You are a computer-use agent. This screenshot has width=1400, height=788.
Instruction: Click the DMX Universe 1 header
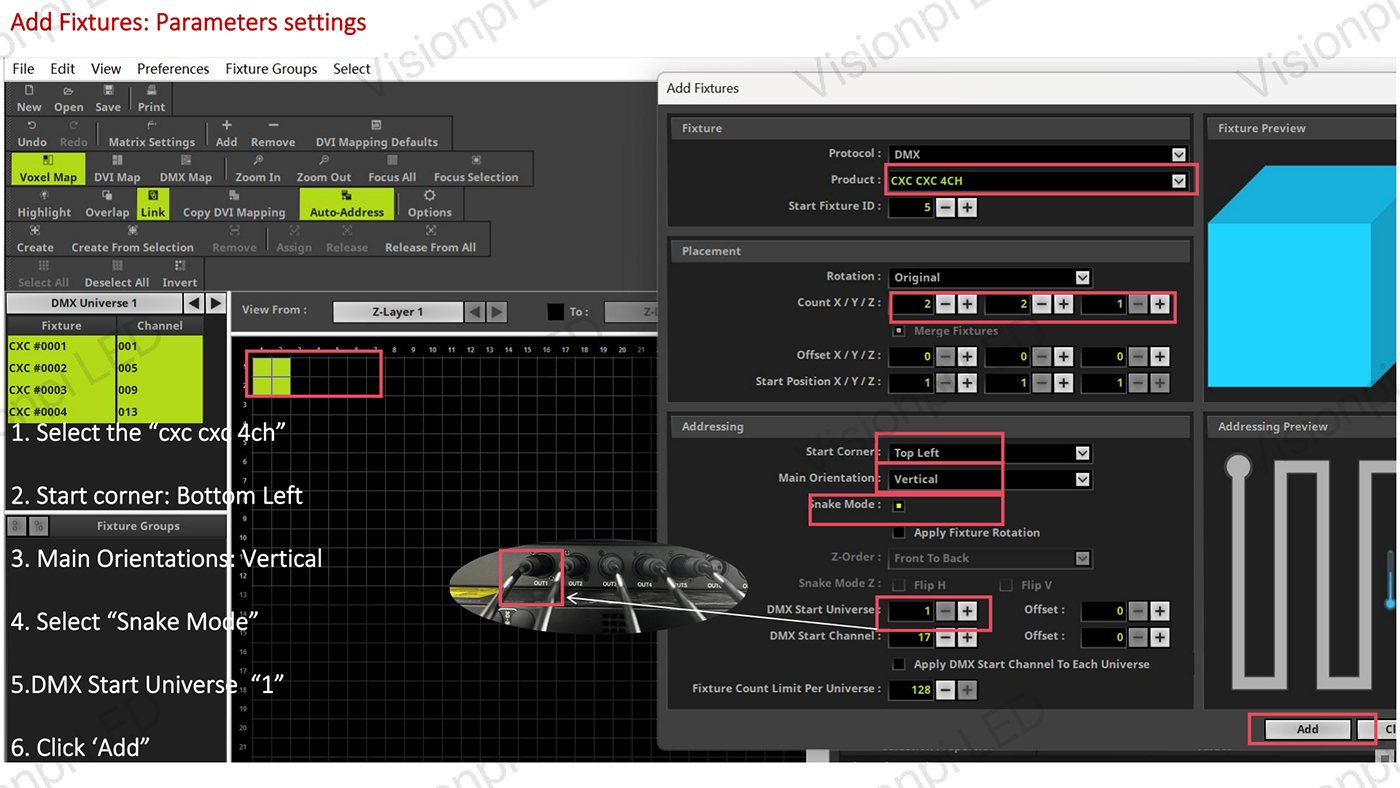[x=94, y=303]
